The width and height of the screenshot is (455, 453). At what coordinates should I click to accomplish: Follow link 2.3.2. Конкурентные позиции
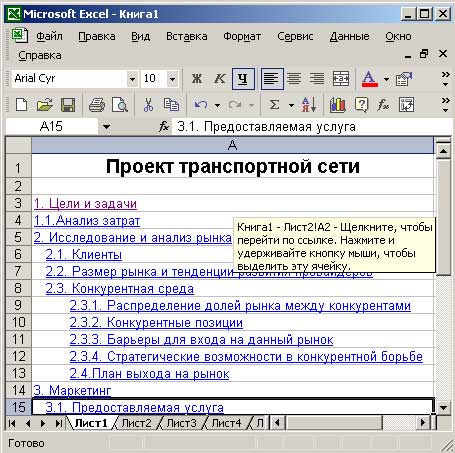pyautogui.click(x=156, y=322)
